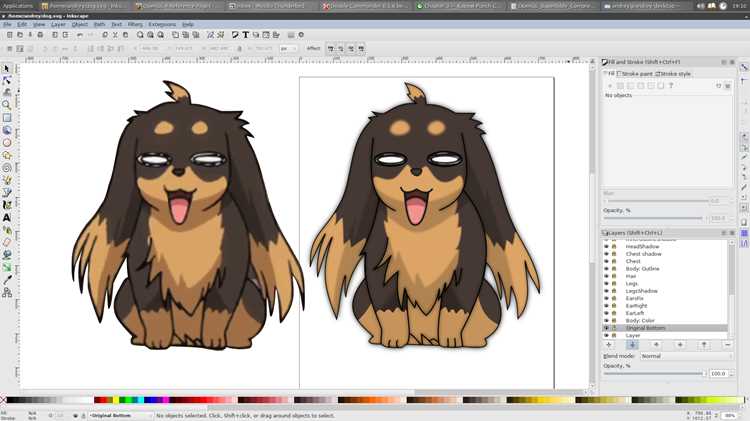Open the Blend mode Normal dropdown

click(x=686, y=356)
